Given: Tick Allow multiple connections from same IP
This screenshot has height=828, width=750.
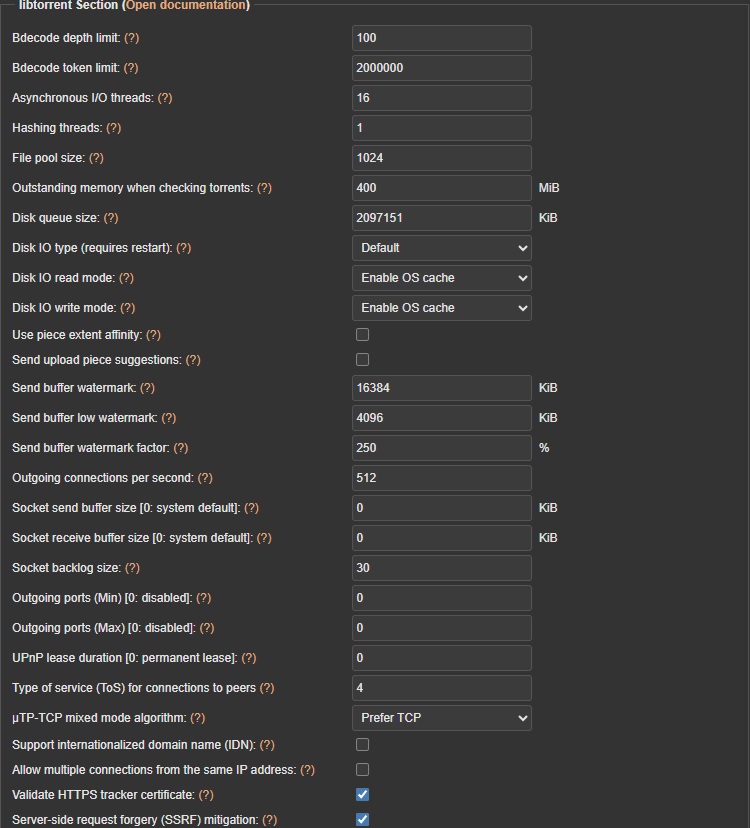Looking at the screenshot, I should (362, 770).
